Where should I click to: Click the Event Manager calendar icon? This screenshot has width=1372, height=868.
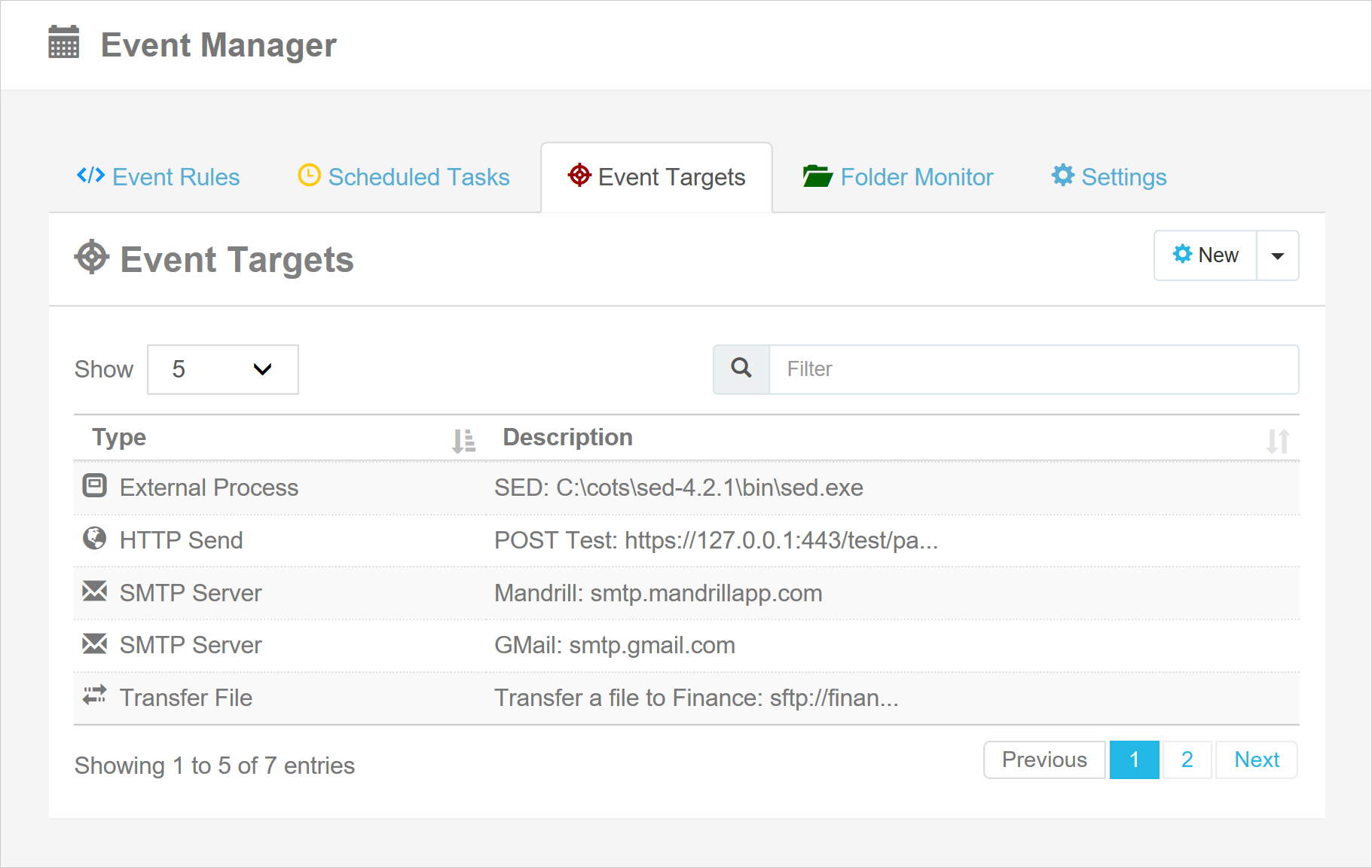(x=63, y=42)
